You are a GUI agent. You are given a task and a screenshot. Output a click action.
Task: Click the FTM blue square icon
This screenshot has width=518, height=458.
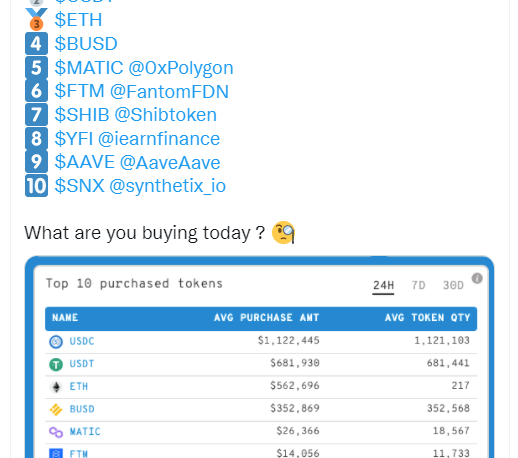56,453
